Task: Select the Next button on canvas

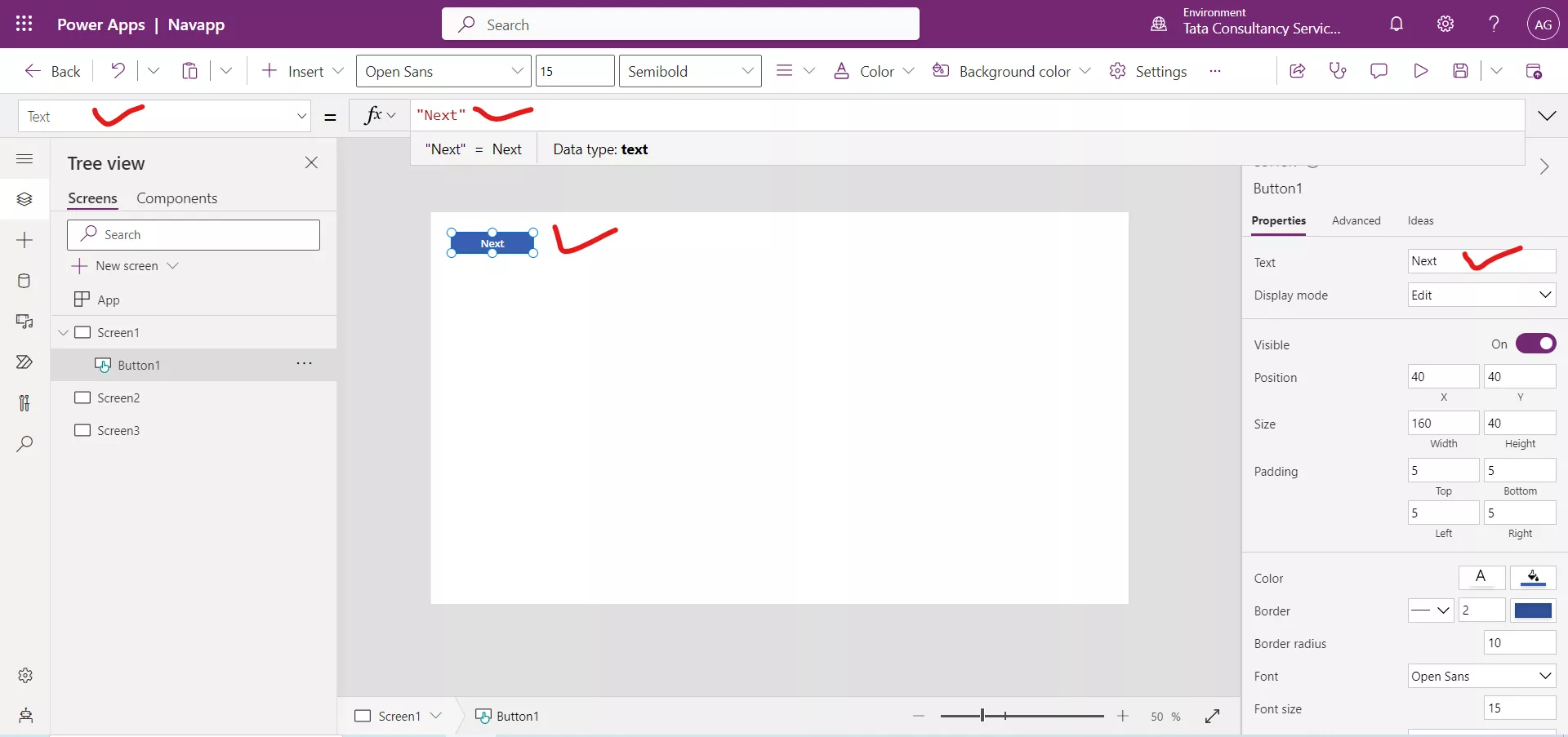Action: pyautogui.click(x=492, y=242)
